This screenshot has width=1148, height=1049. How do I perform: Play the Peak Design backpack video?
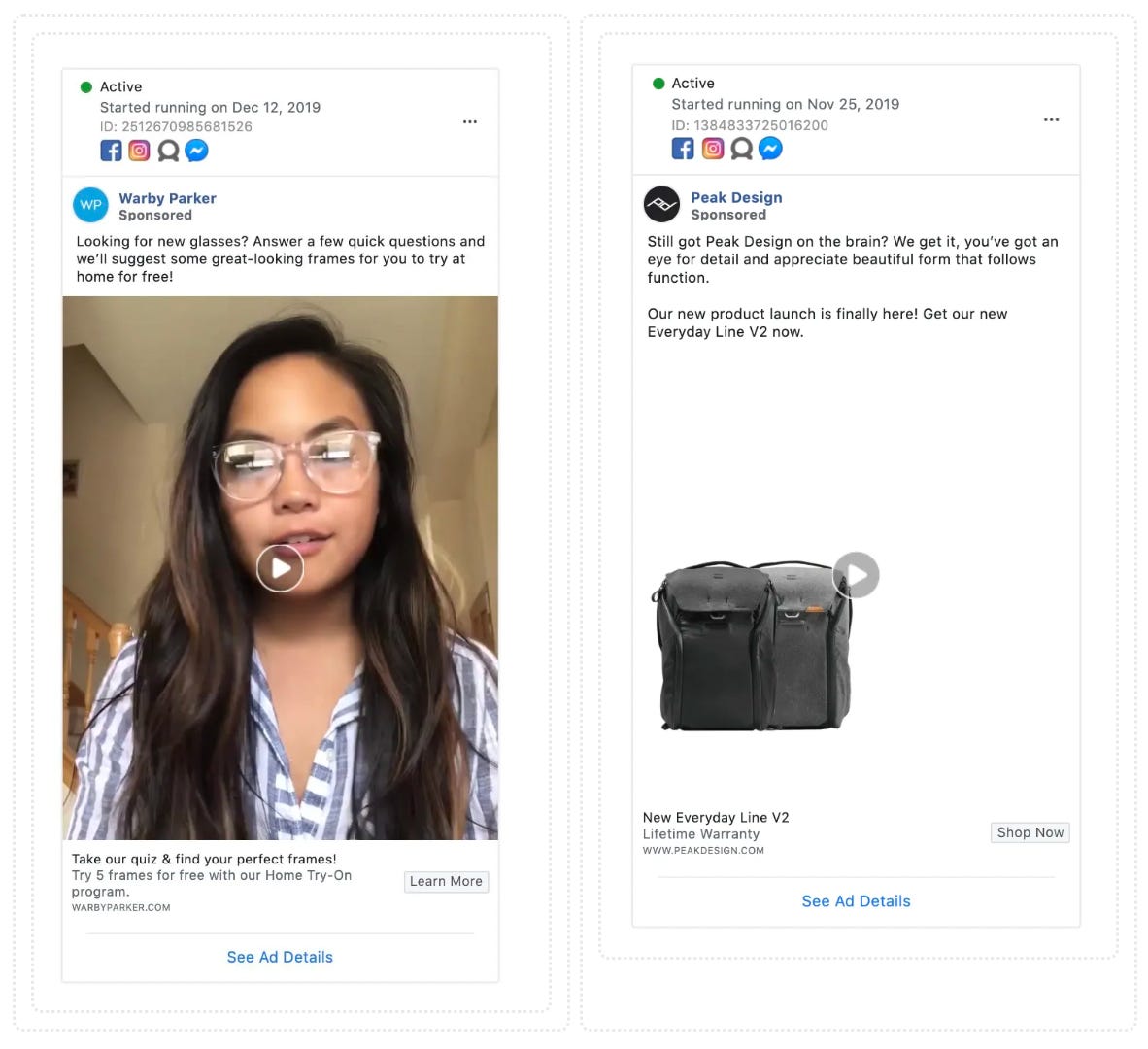click(856, 575)
